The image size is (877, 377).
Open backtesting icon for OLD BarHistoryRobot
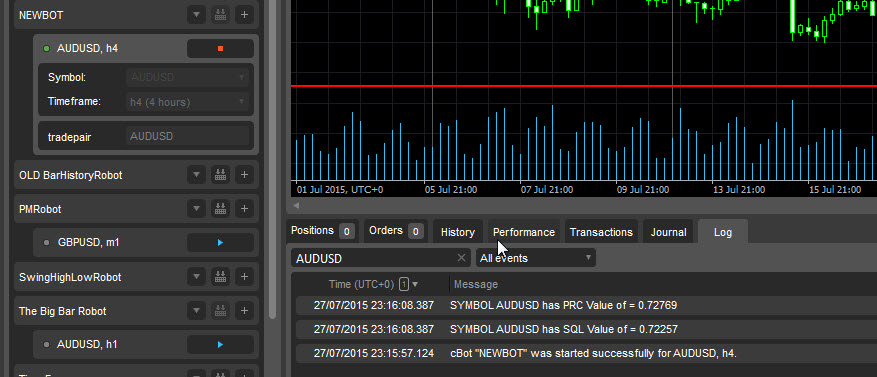coord(220,175)
